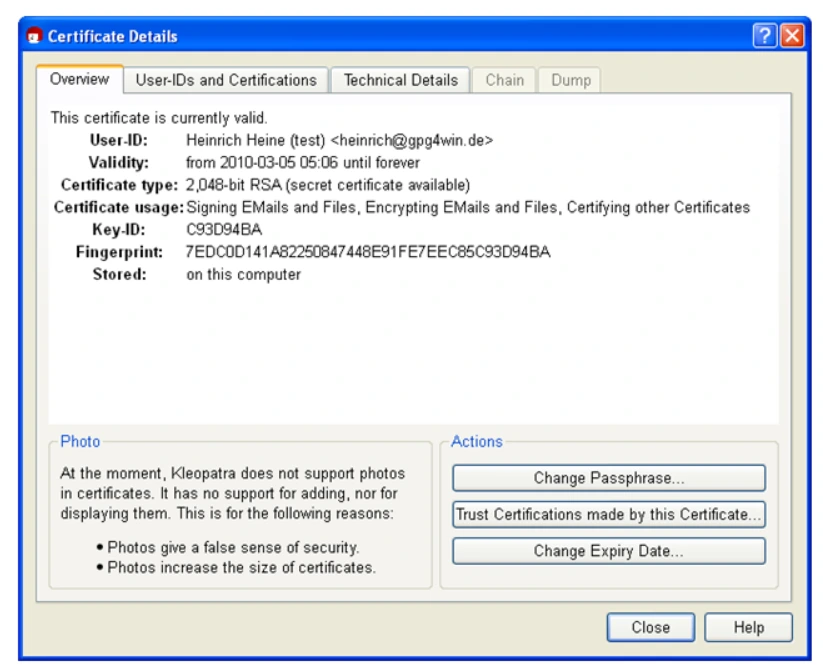Open the Technical Details tab
The width and height of the screenshot is (823, 671).
[400, 80]
